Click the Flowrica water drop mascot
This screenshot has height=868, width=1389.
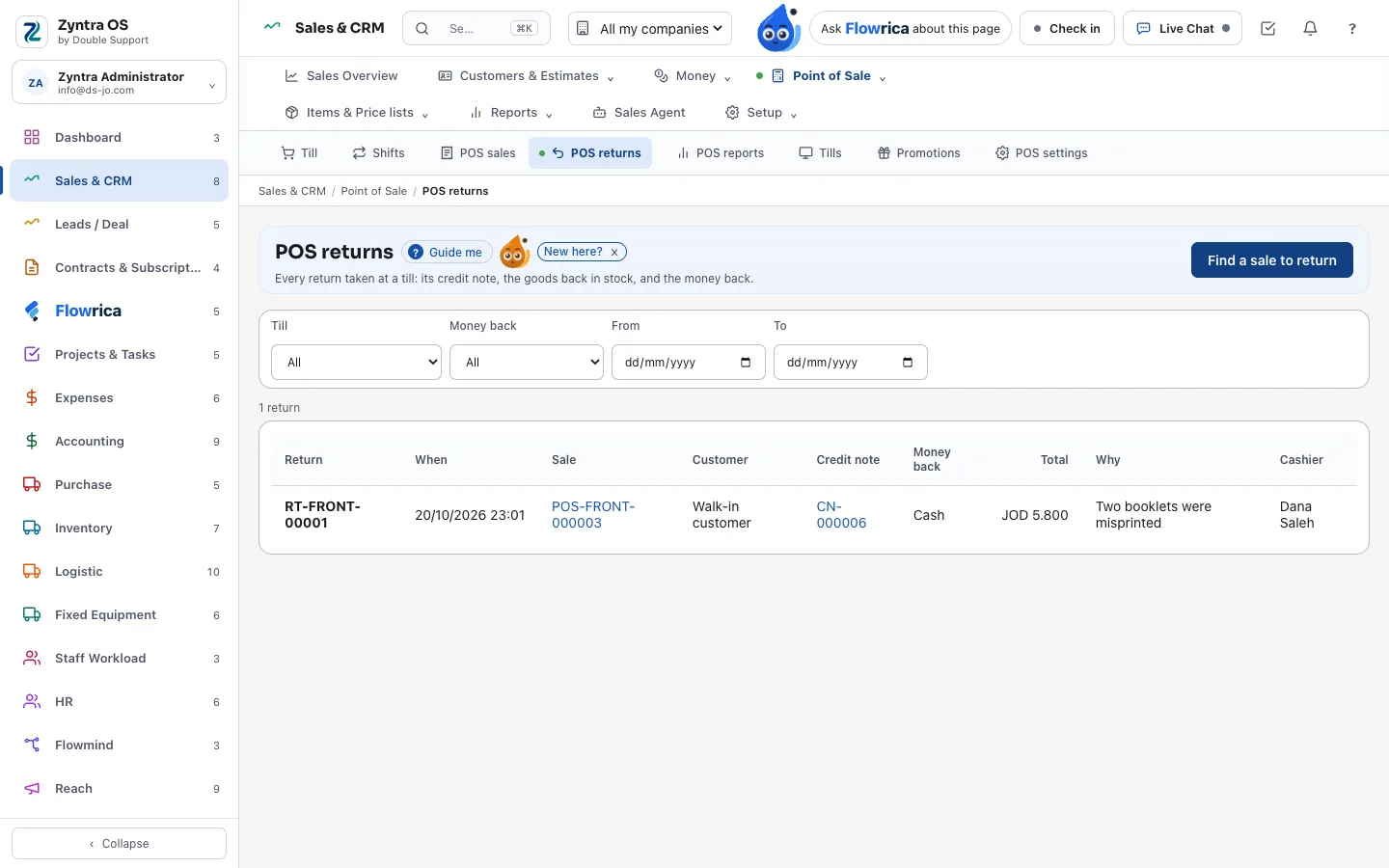(x=777, y=28)
